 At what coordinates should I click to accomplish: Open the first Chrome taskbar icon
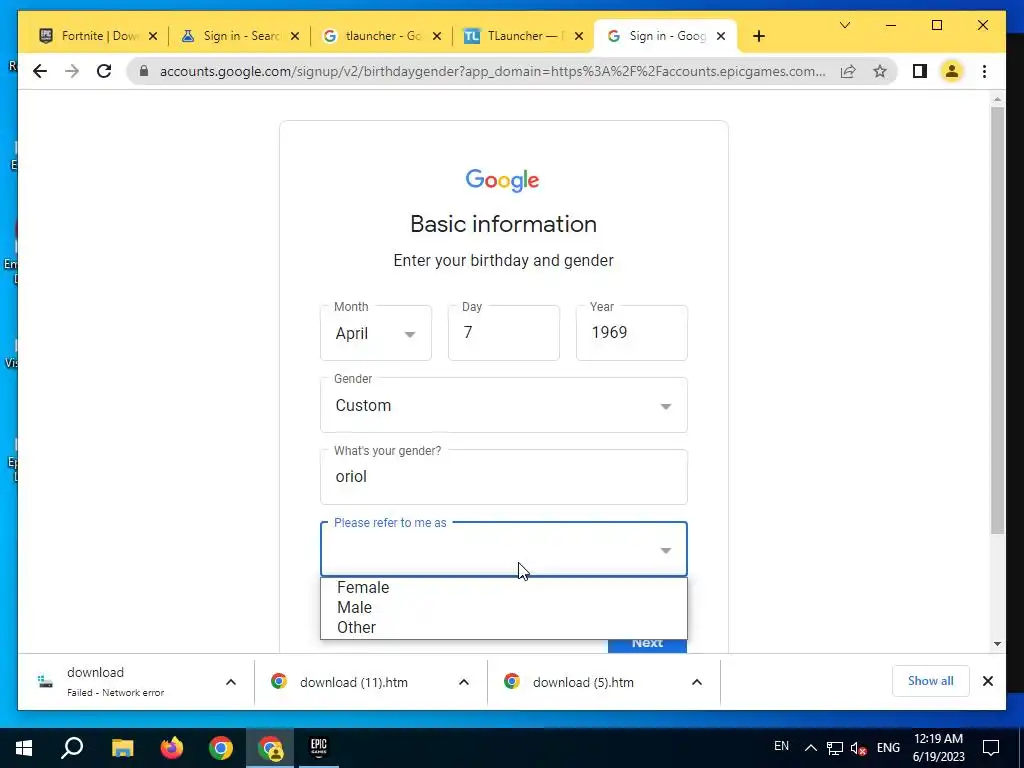221,748
